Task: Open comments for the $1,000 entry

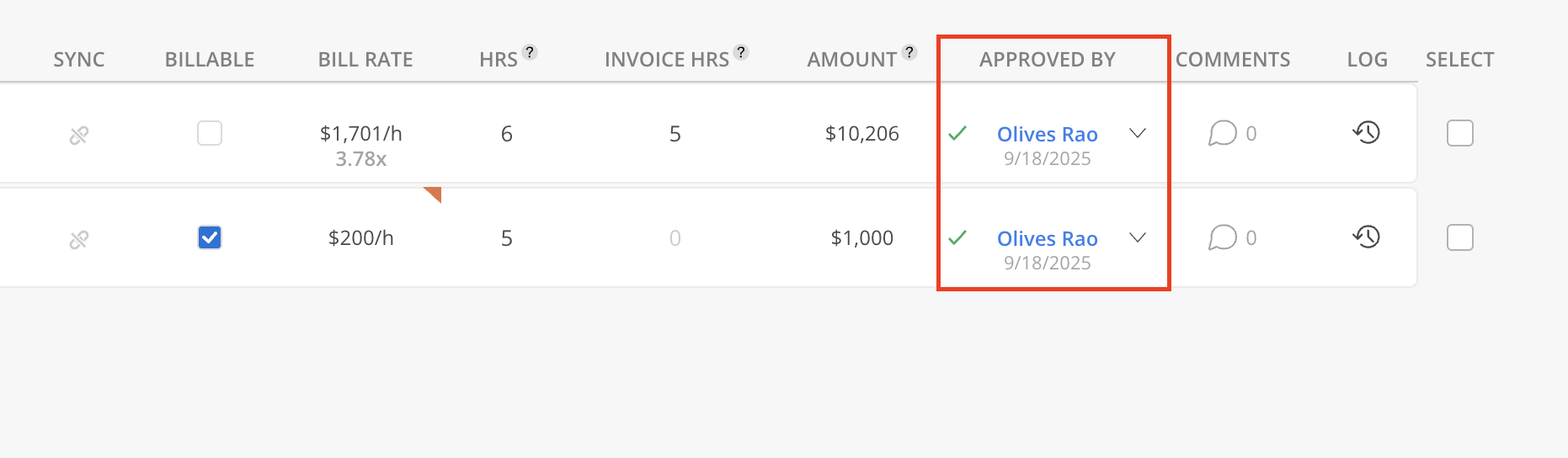Action: [1223, 237]
